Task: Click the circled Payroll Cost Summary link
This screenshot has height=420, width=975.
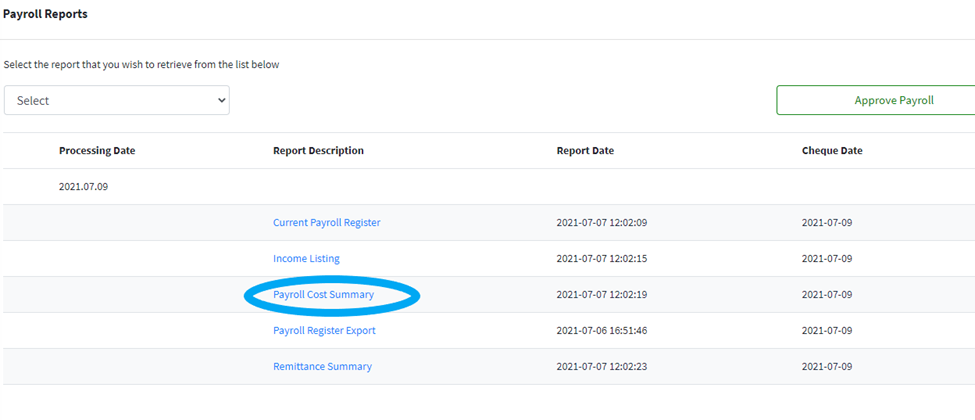Action: [x=323, y=295]
